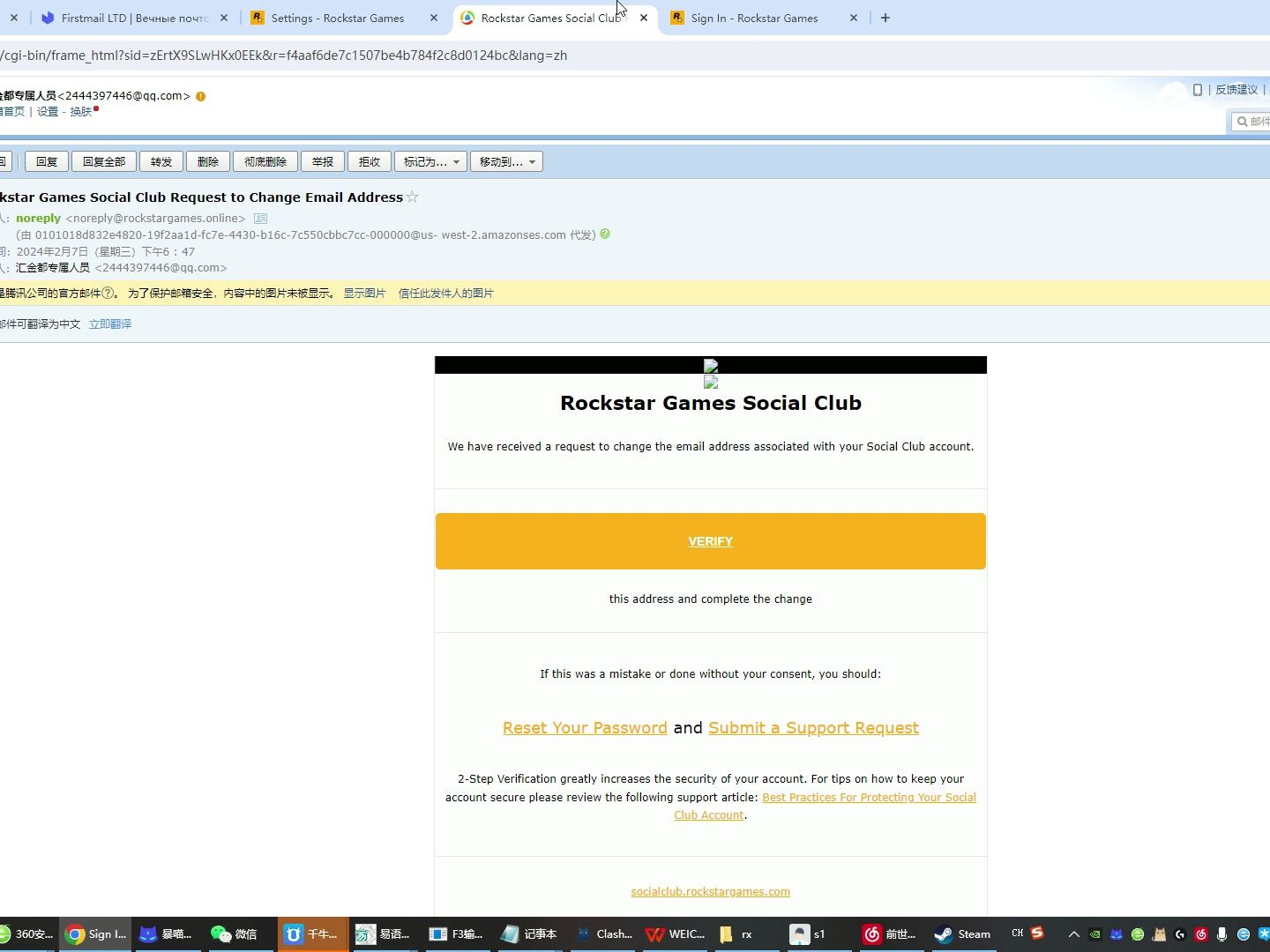Viewport: 1270px width, 952px height.
Task: Open a new browser tab with plus button
Action: tap(885, 18)
